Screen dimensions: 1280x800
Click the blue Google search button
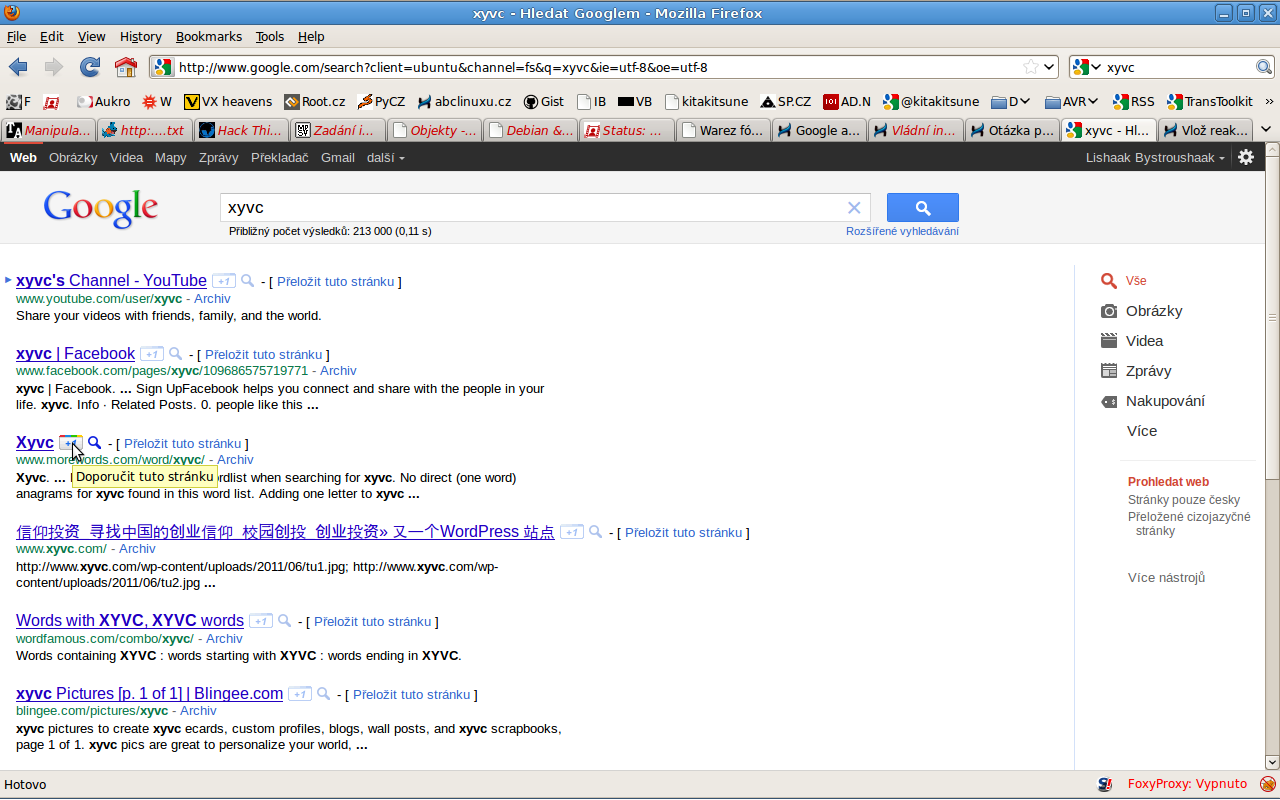(x=922, y=208)
